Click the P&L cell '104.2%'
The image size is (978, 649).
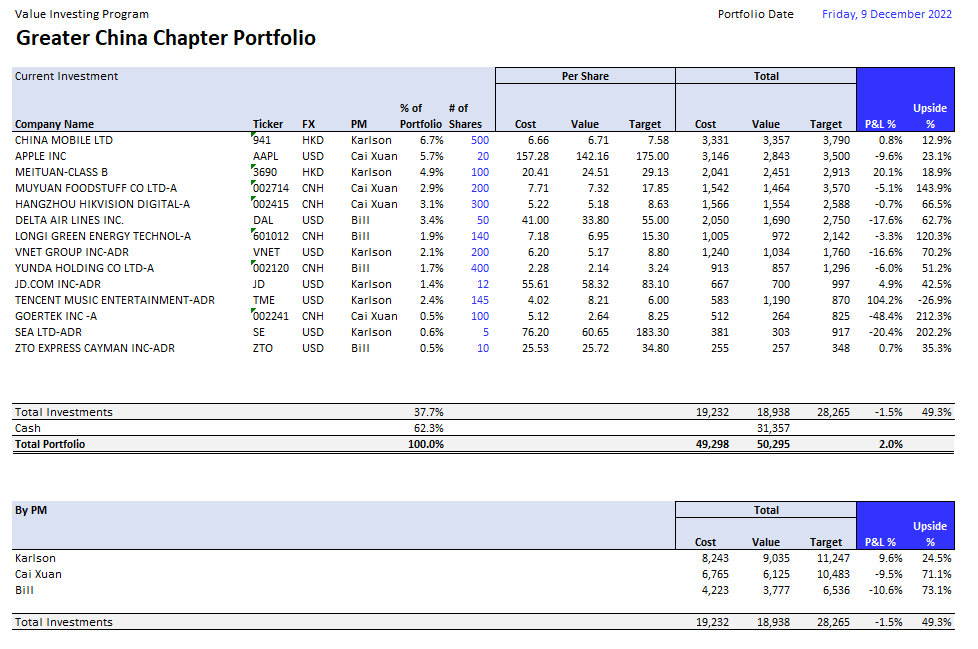(884, 300)
